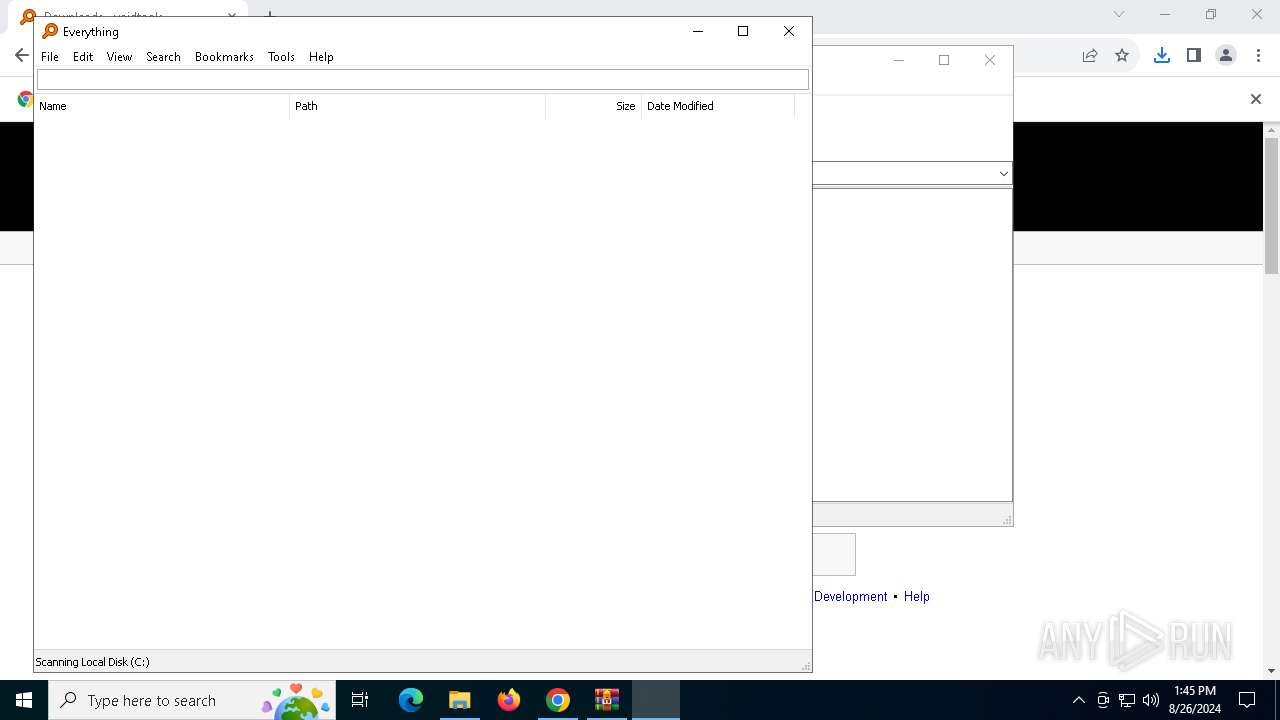Open File Explorer from taskbar
This screenshot has height=720, width=1280.
click(x=460, y=700)
